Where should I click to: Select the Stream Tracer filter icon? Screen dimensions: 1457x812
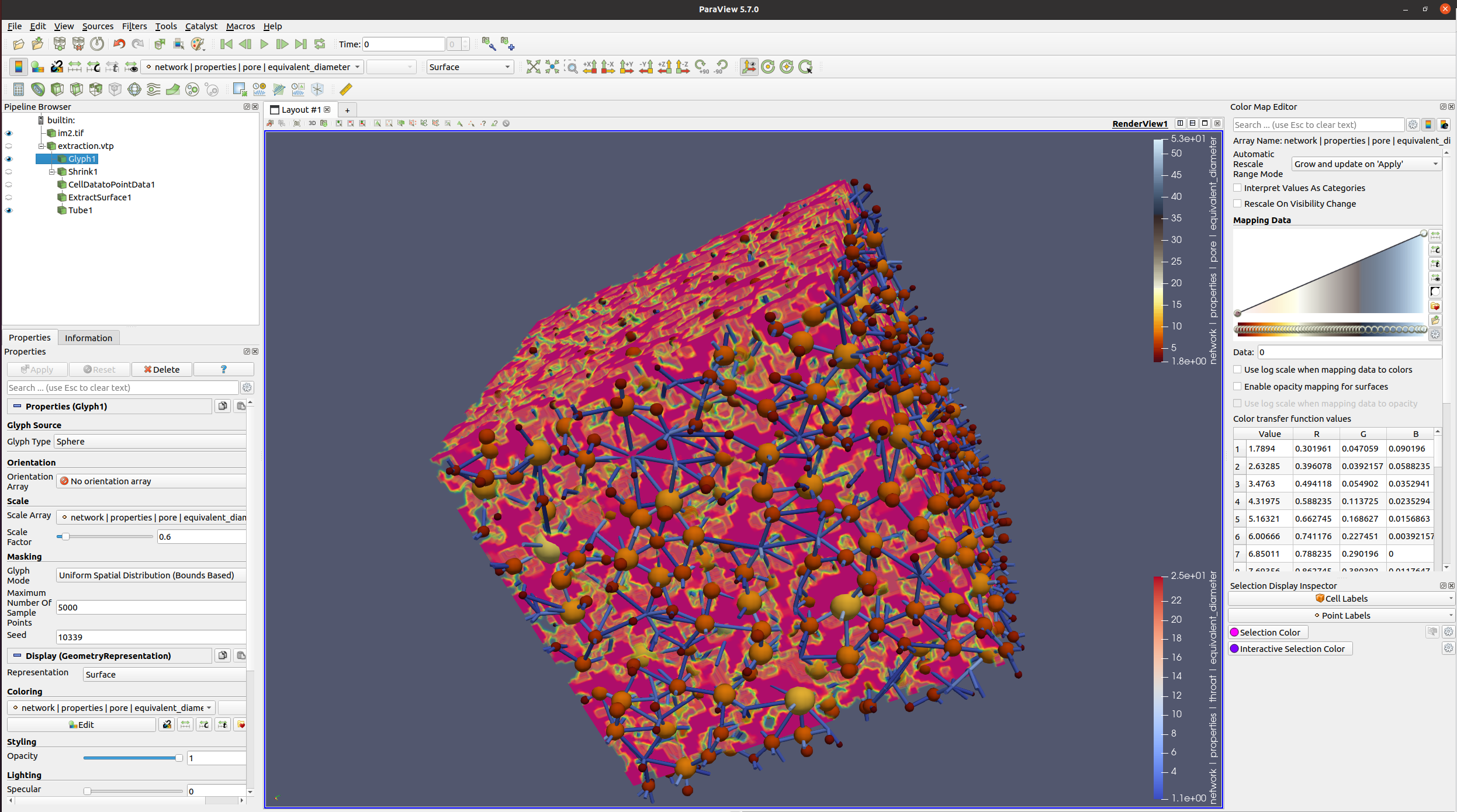coord(153,89)
